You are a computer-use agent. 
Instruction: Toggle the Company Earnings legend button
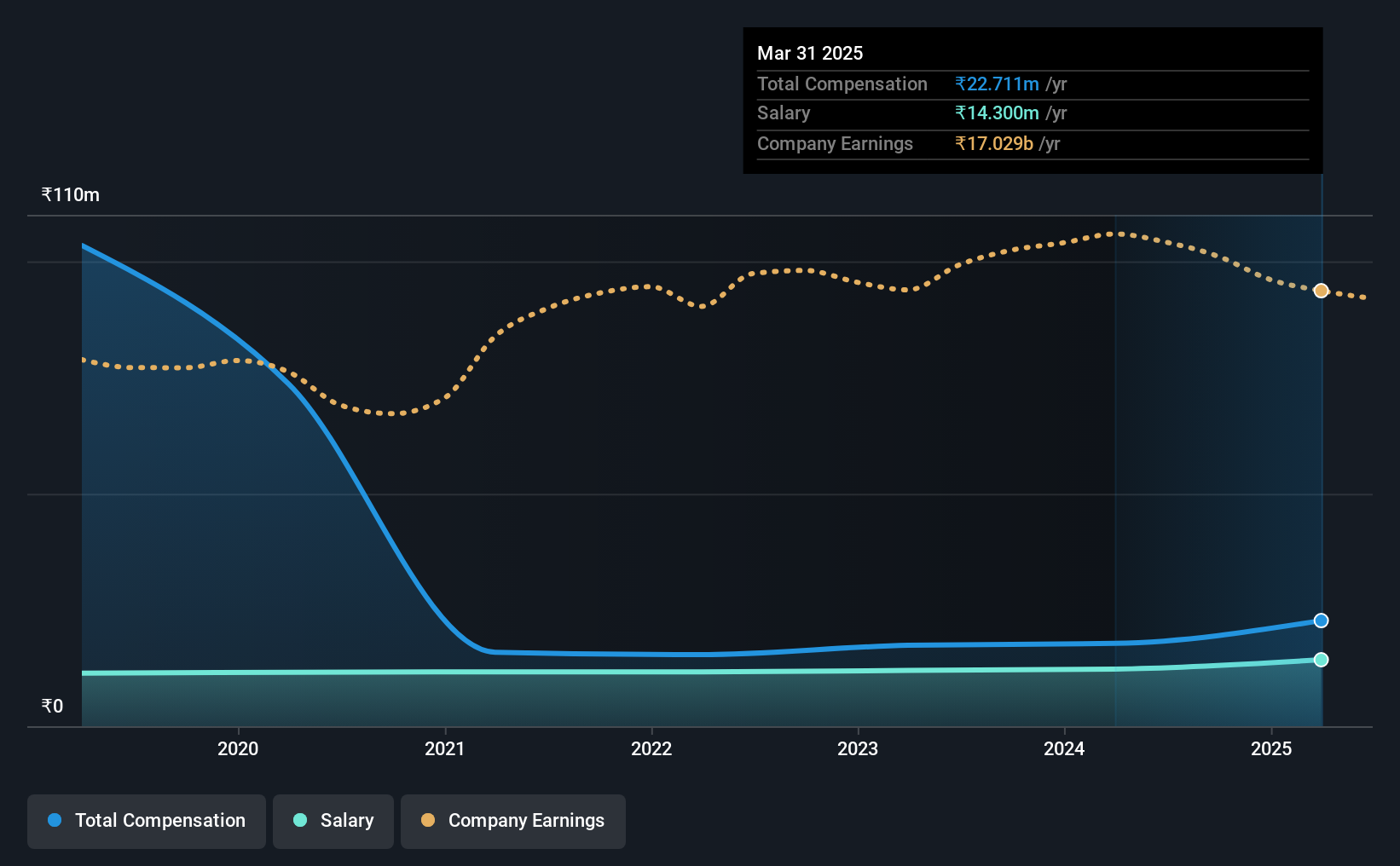coord(513,821)
